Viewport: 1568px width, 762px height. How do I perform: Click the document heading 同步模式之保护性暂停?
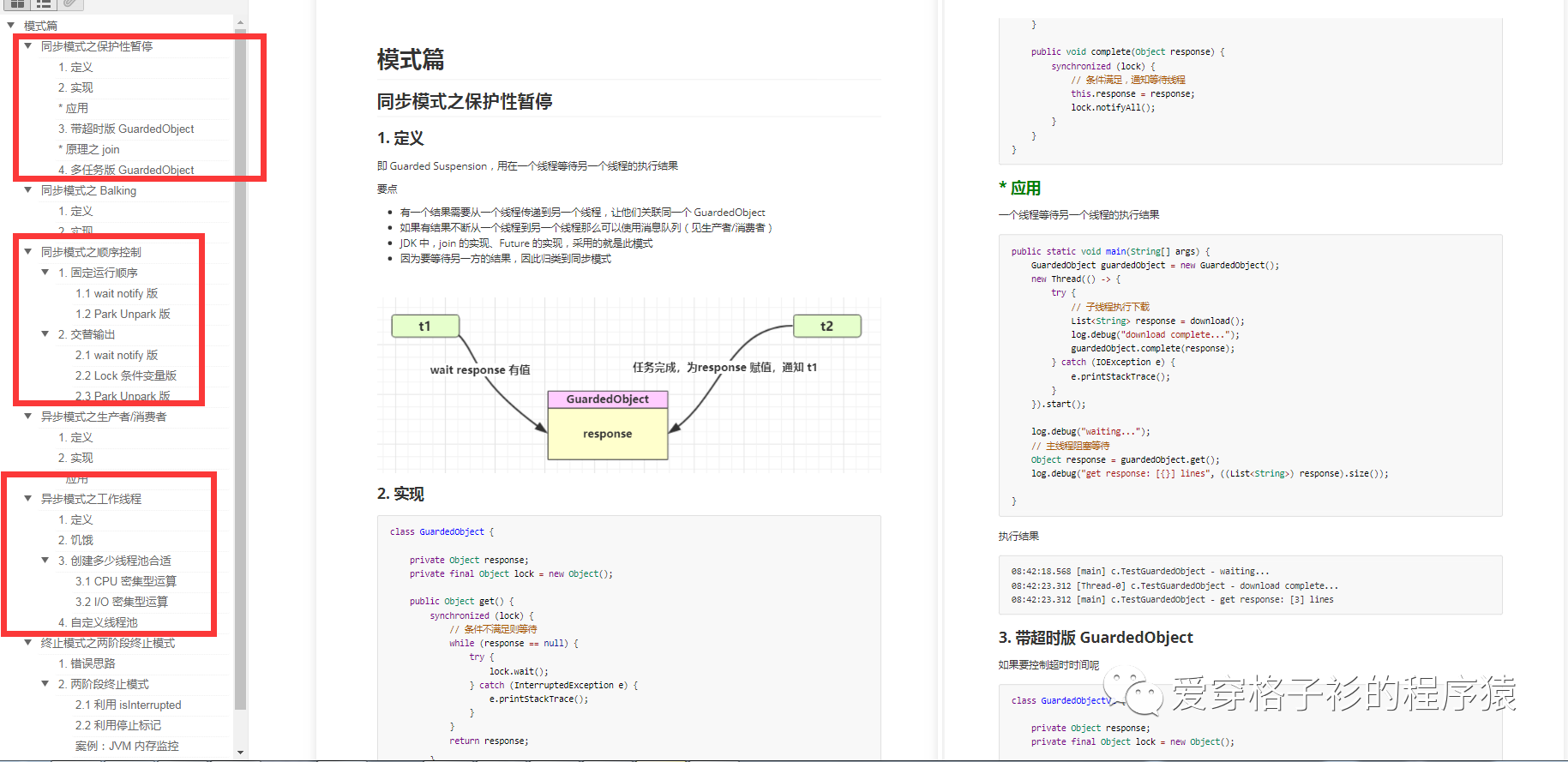465,101
